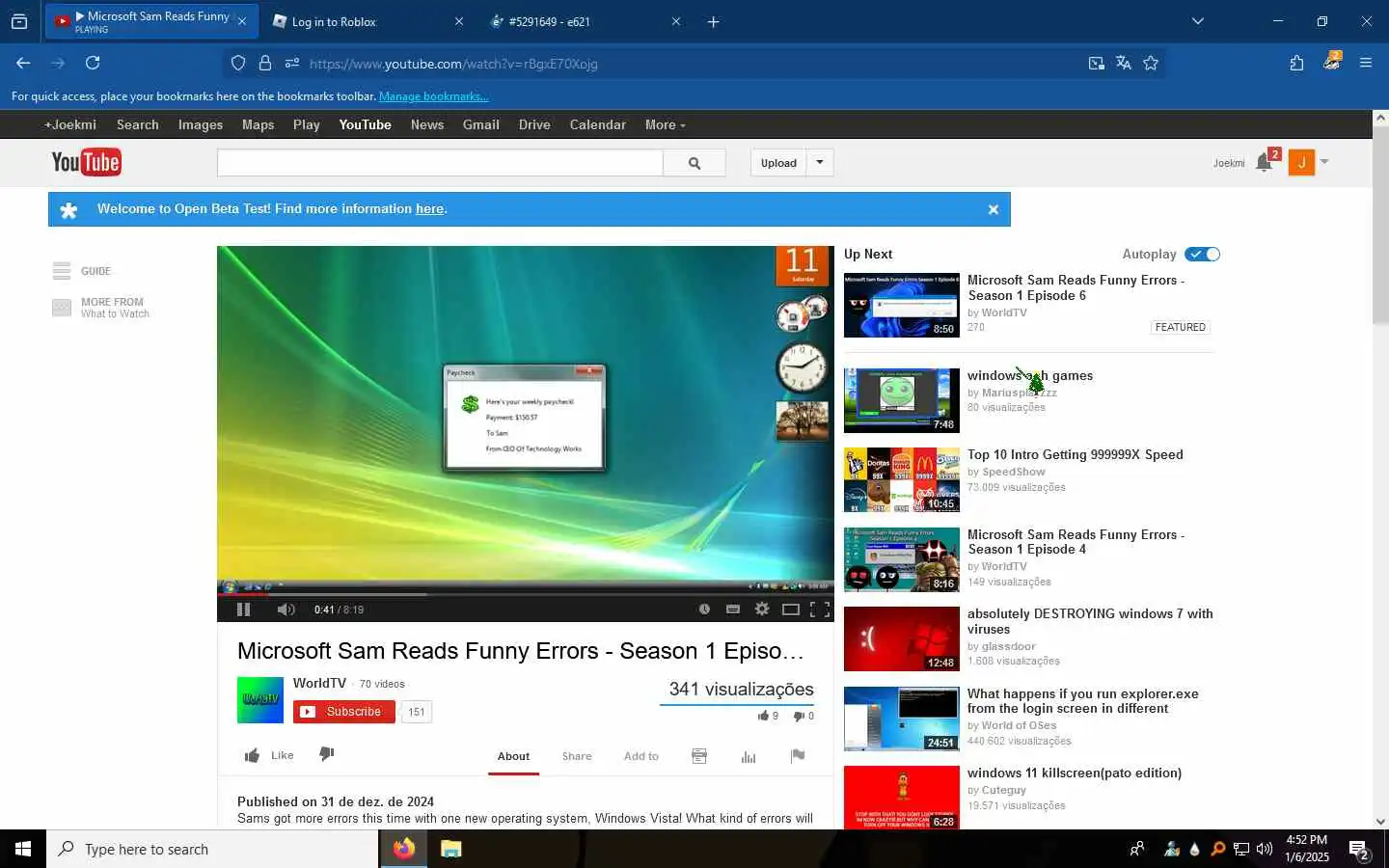The image size is (1389, 868).
Task: Seek along the video progress bar
Action: [x=526, y=594]
